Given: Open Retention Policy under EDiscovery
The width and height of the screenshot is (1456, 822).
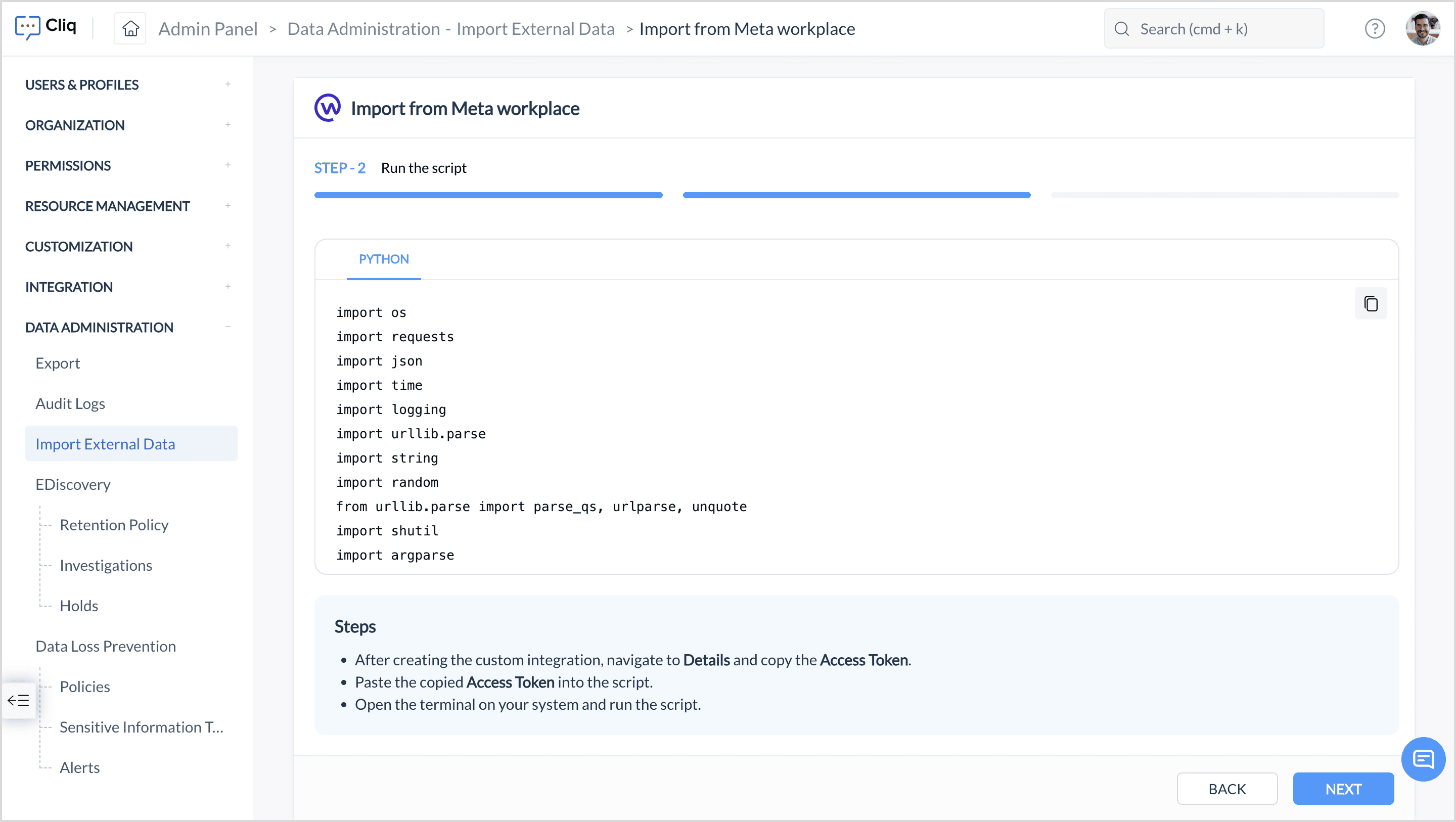Looking at the screenshot, I should [x=114, y=525].
